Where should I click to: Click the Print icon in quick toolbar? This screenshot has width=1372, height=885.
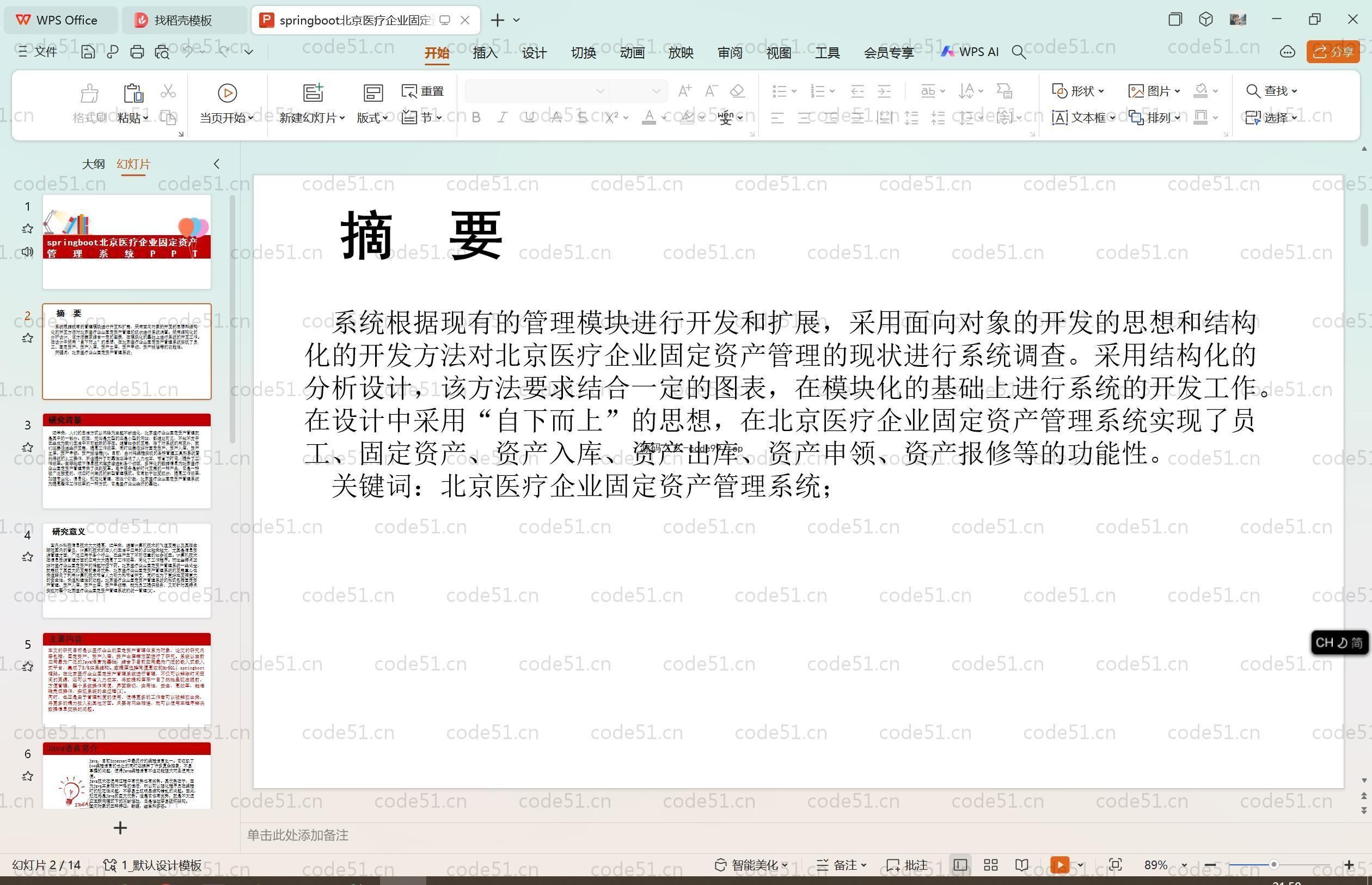pos(137,52)
